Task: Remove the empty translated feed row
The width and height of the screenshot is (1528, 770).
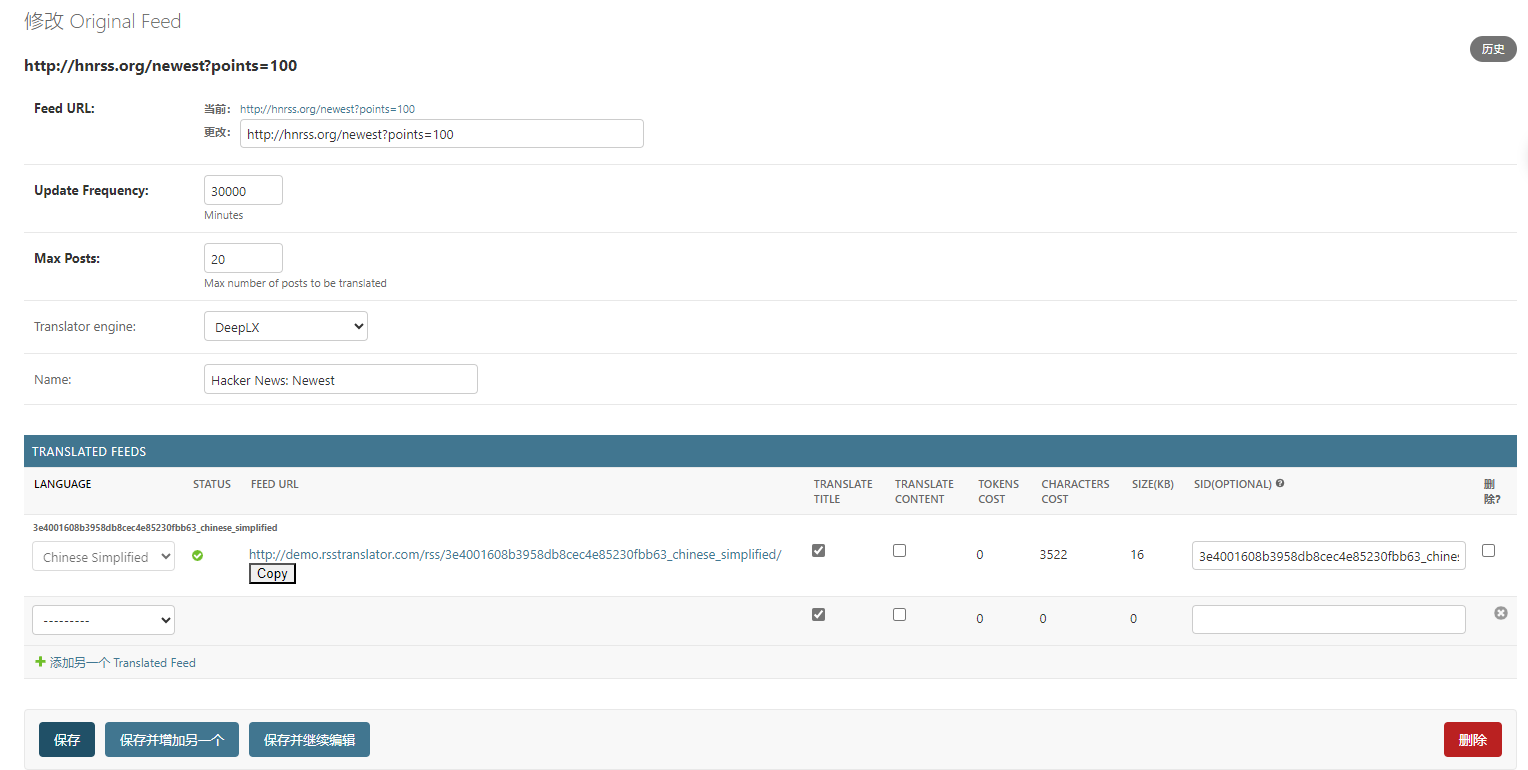Action: 1500,613
